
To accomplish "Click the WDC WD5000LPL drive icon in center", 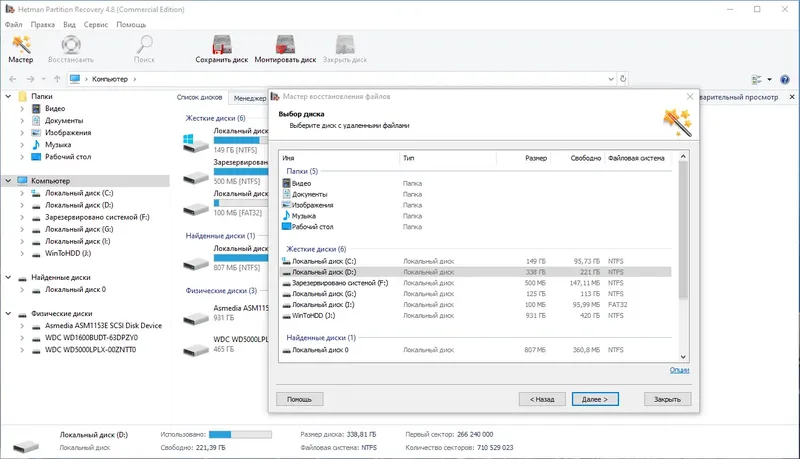I will [195, 349].
